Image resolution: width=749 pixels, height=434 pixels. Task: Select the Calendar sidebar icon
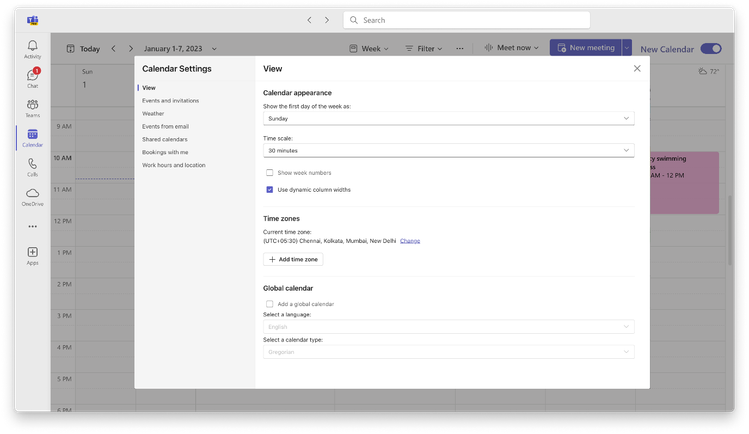coord(32,138)
